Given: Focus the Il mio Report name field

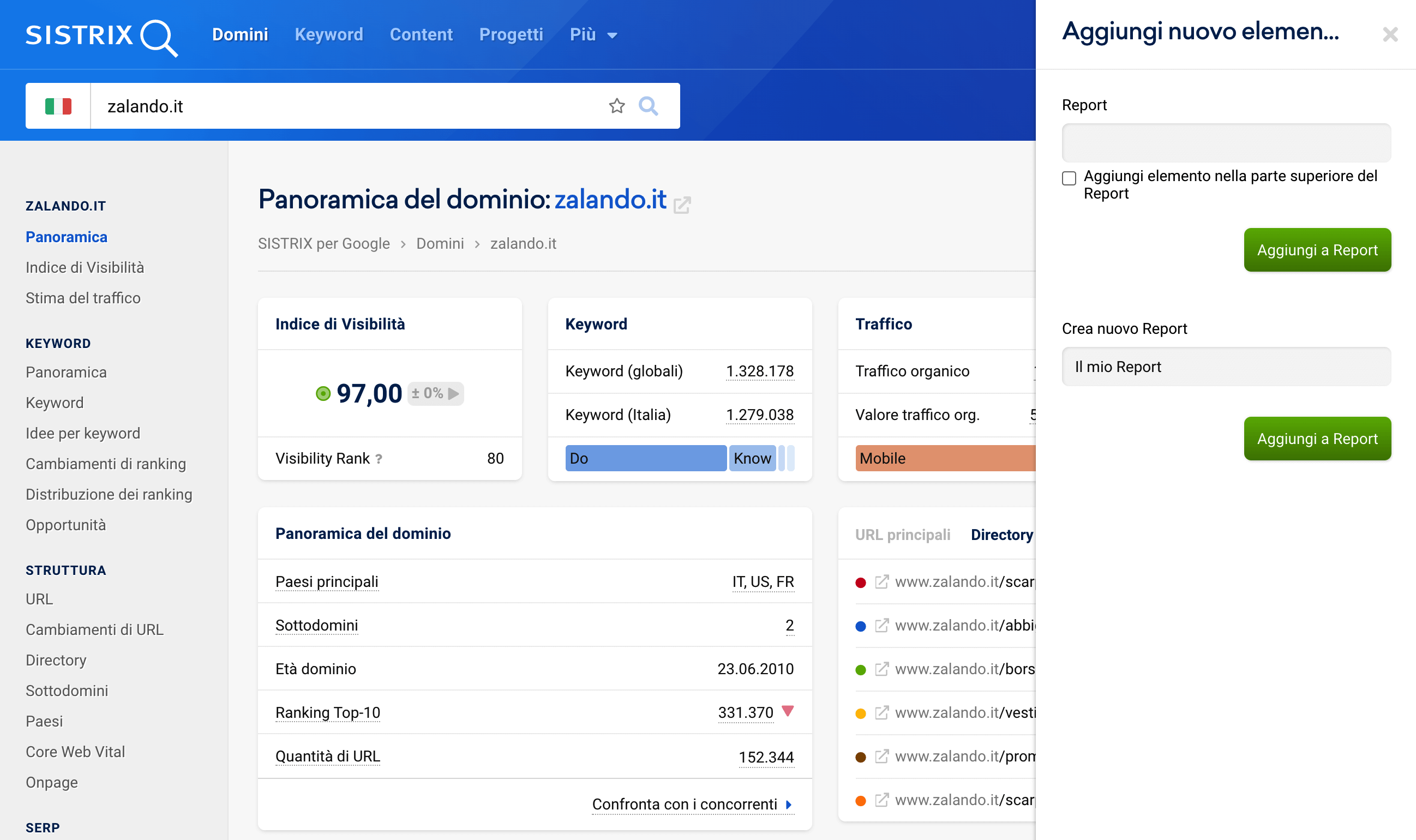Looking at the screenshot, I should 1226,367.
